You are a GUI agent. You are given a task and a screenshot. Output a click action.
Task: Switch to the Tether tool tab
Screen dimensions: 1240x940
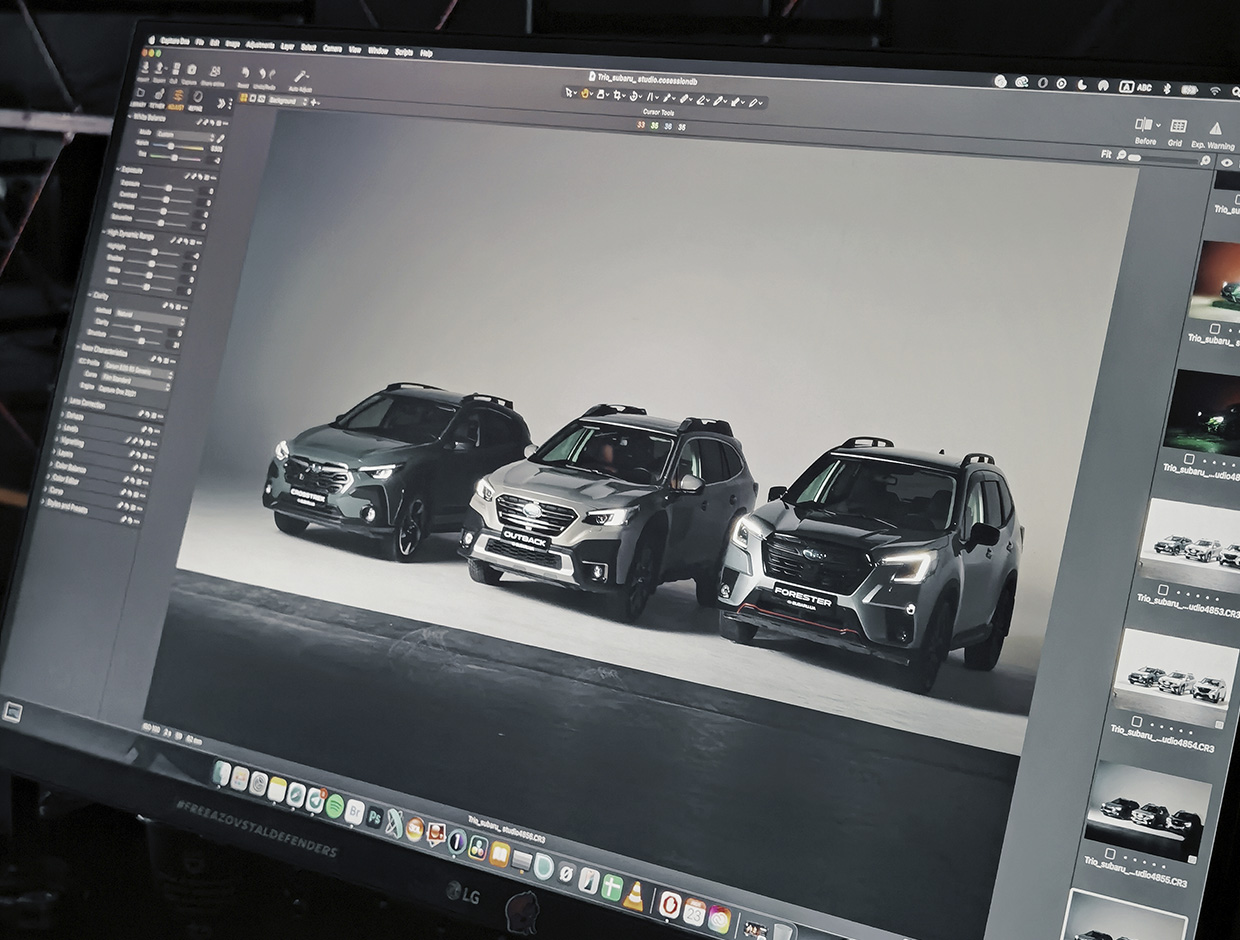click(158, 98)
